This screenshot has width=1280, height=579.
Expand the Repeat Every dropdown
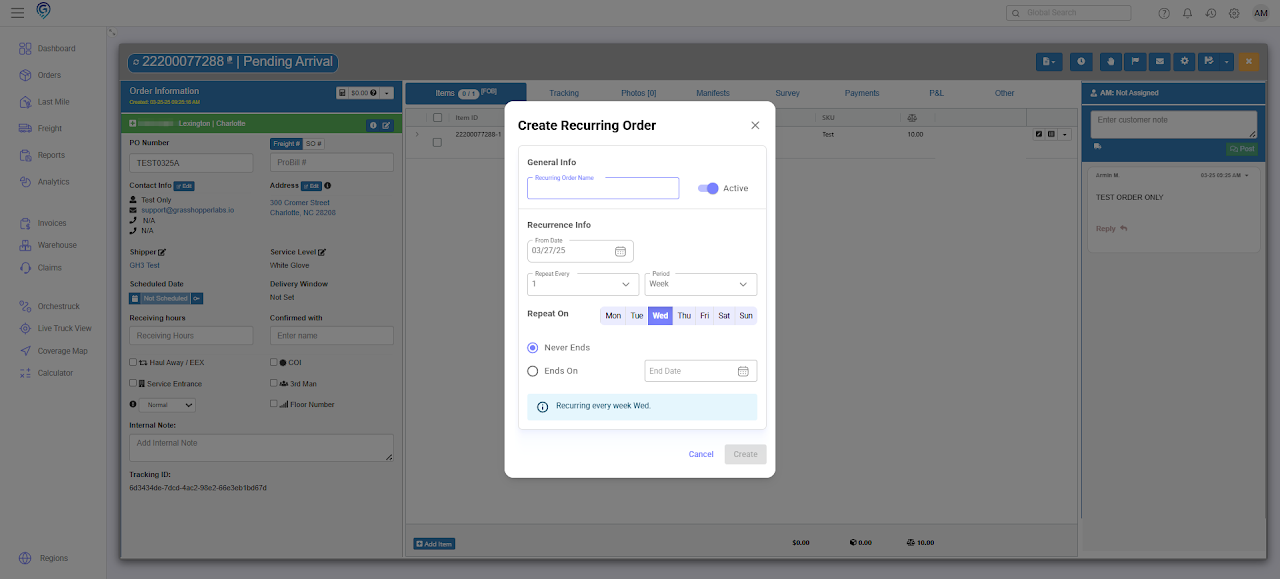(583, 284)
